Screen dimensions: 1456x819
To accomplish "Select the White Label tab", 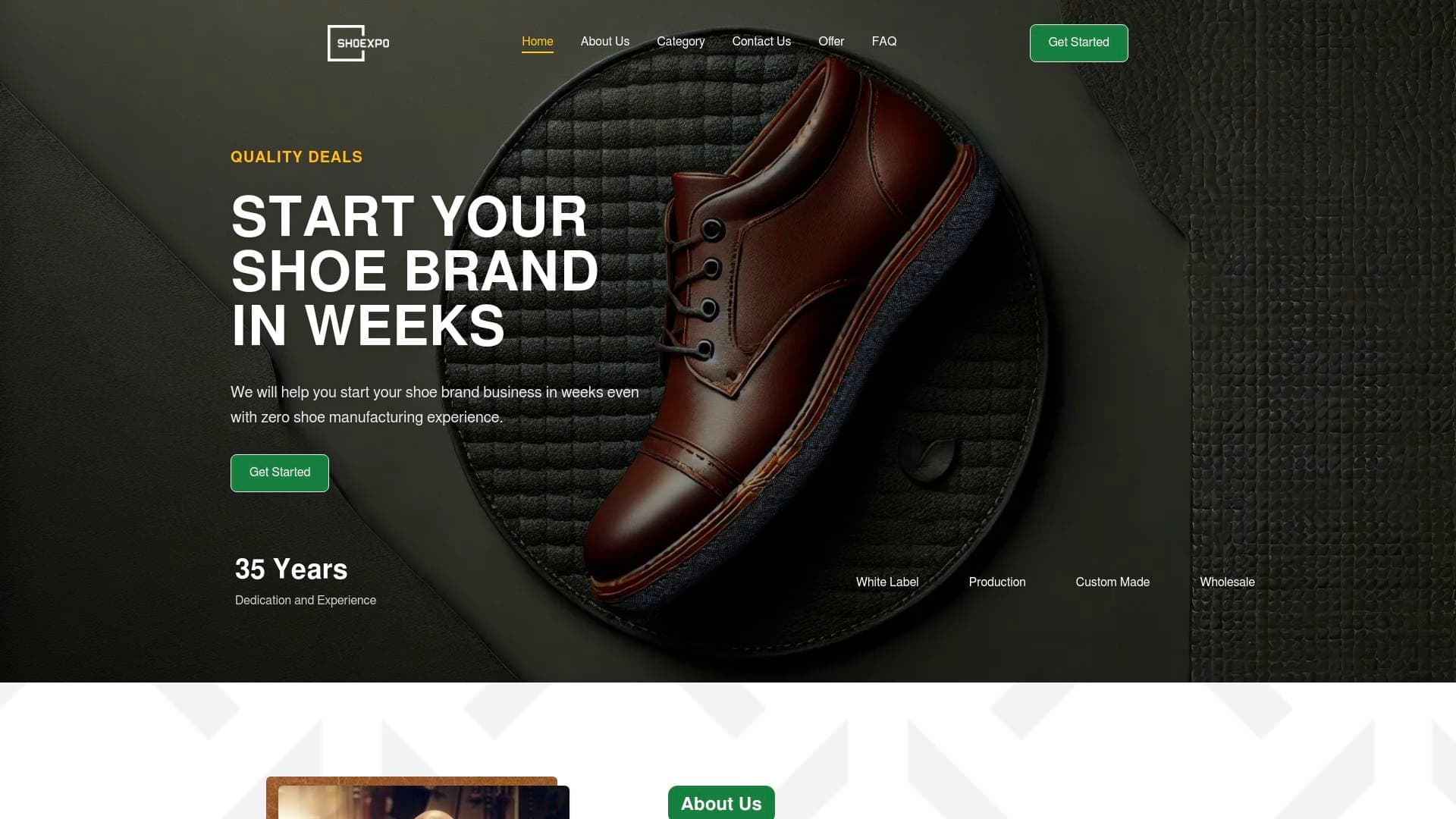I will click(886, 582).
